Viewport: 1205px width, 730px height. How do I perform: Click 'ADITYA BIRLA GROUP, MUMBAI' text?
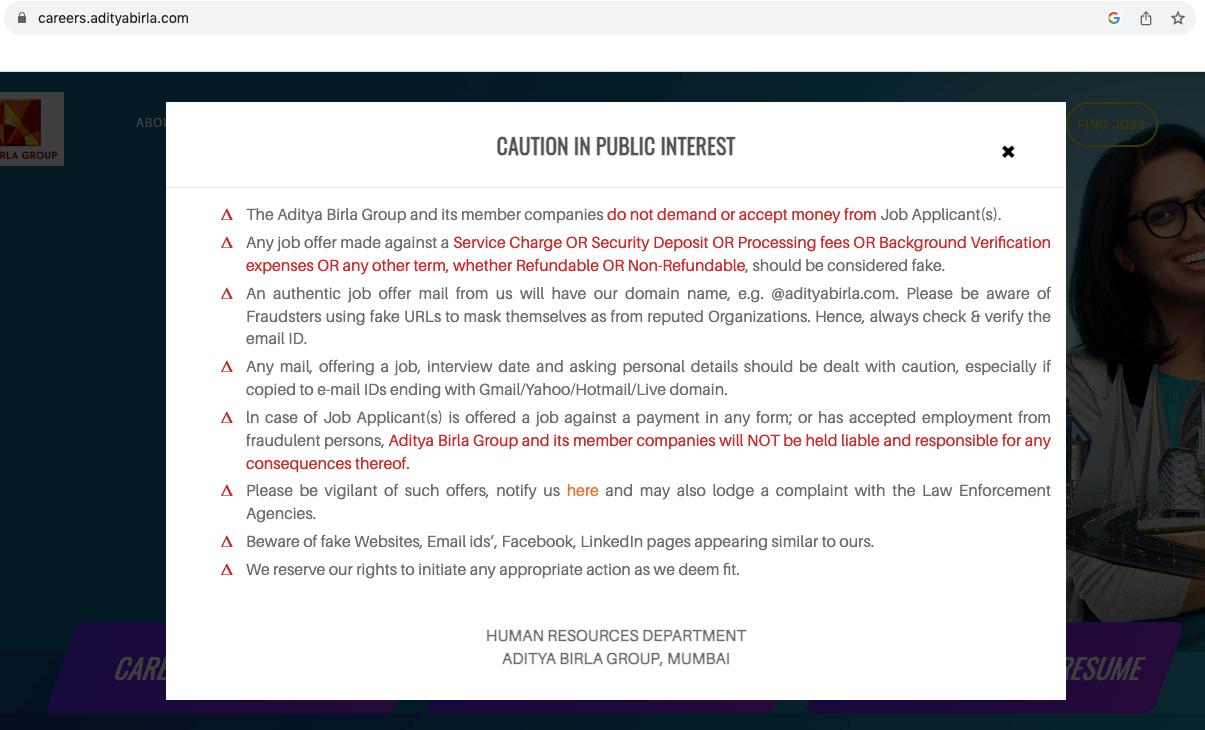coord(616,658)
